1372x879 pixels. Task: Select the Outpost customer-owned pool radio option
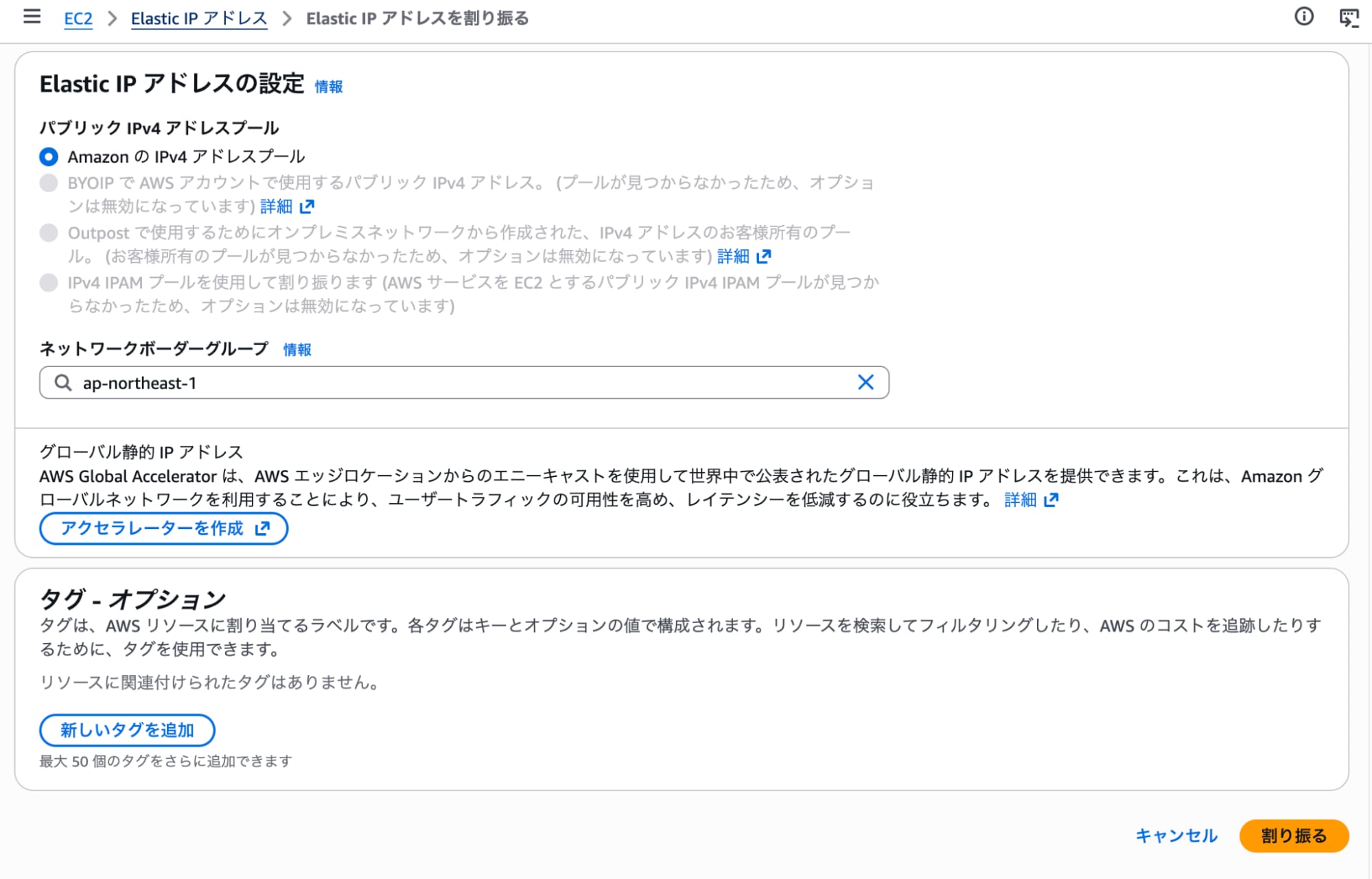point(49,233)
